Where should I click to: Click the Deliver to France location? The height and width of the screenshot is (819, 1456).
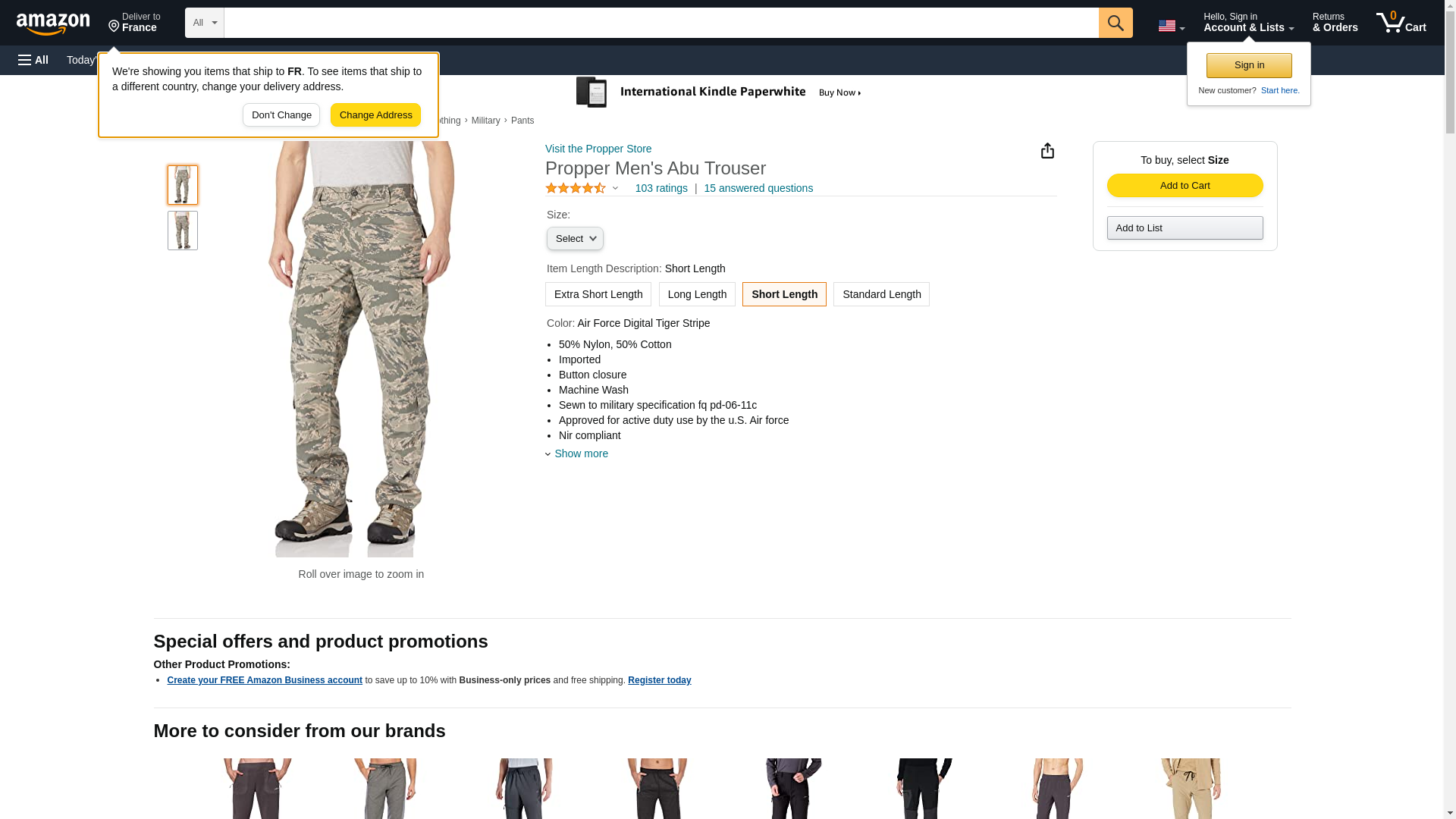tap(134, 23)
